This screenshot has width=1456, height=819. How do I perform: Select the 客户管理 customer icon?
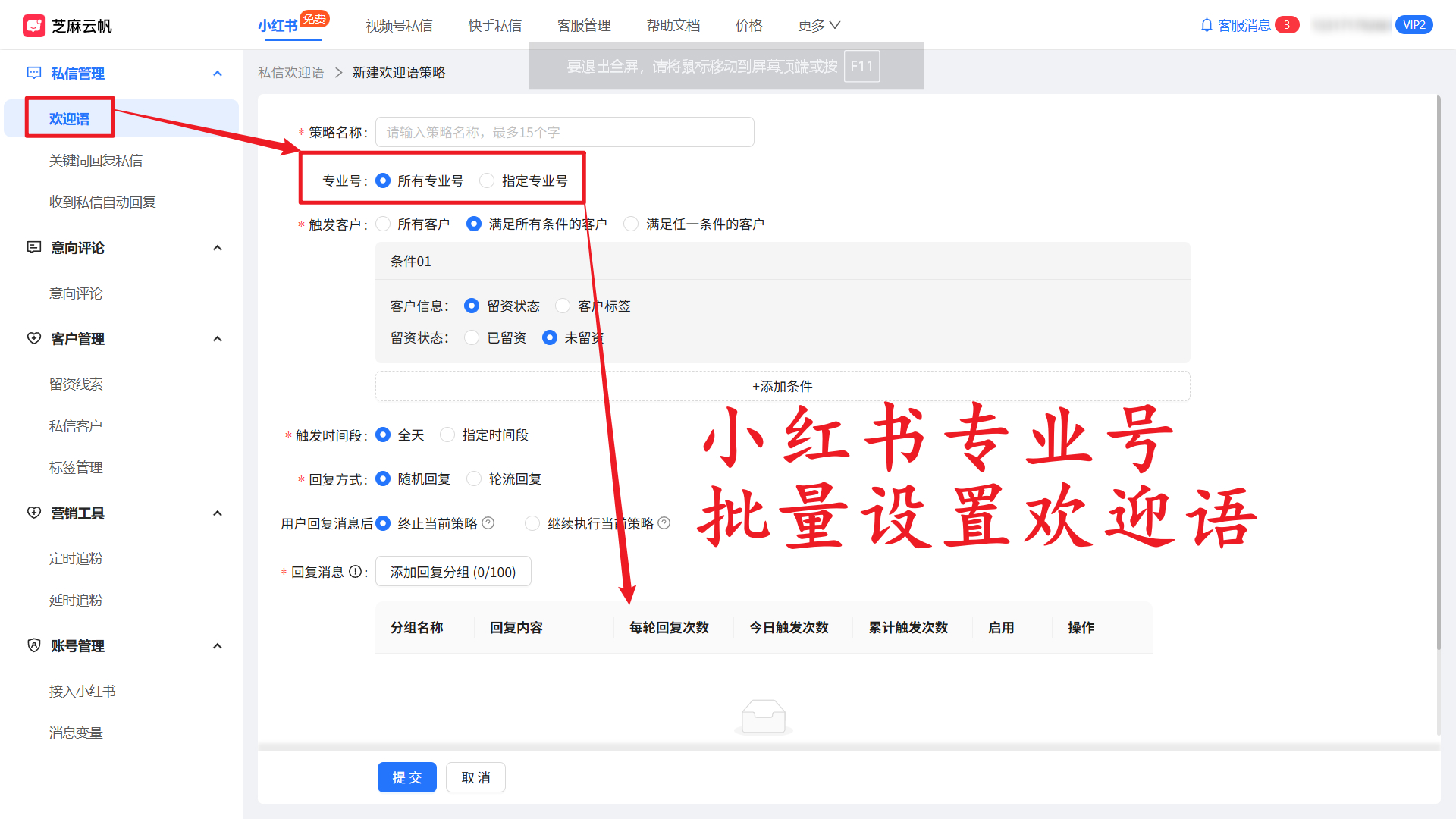click(33, 338)
